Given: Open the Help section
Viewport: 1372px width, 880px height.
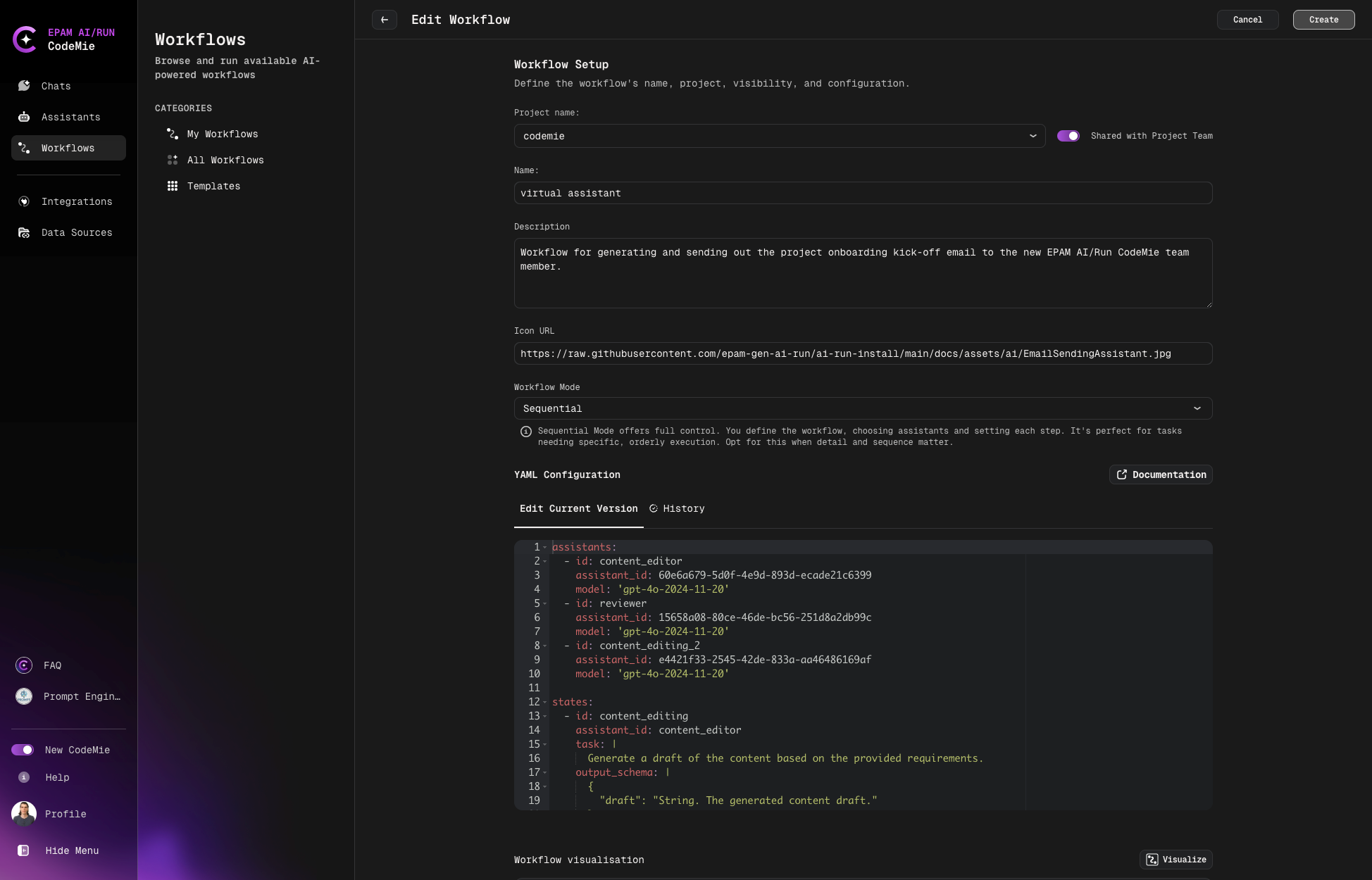Looking at the screenshot, I should pyautogui.click(x=56, y=777).
